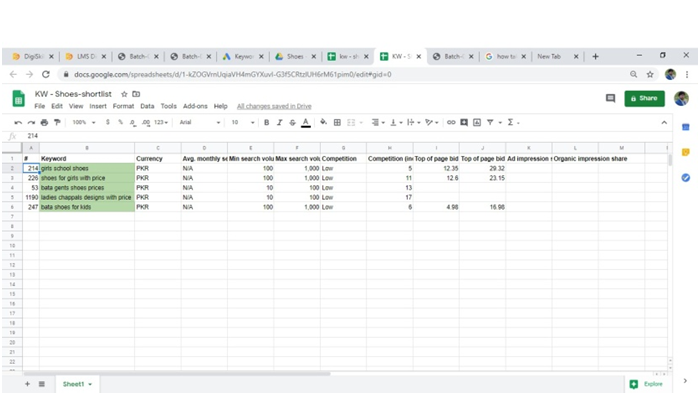Screen dimensions: 700x395
Task: Open the Arial font dropdown
Action: click(200, 122)
